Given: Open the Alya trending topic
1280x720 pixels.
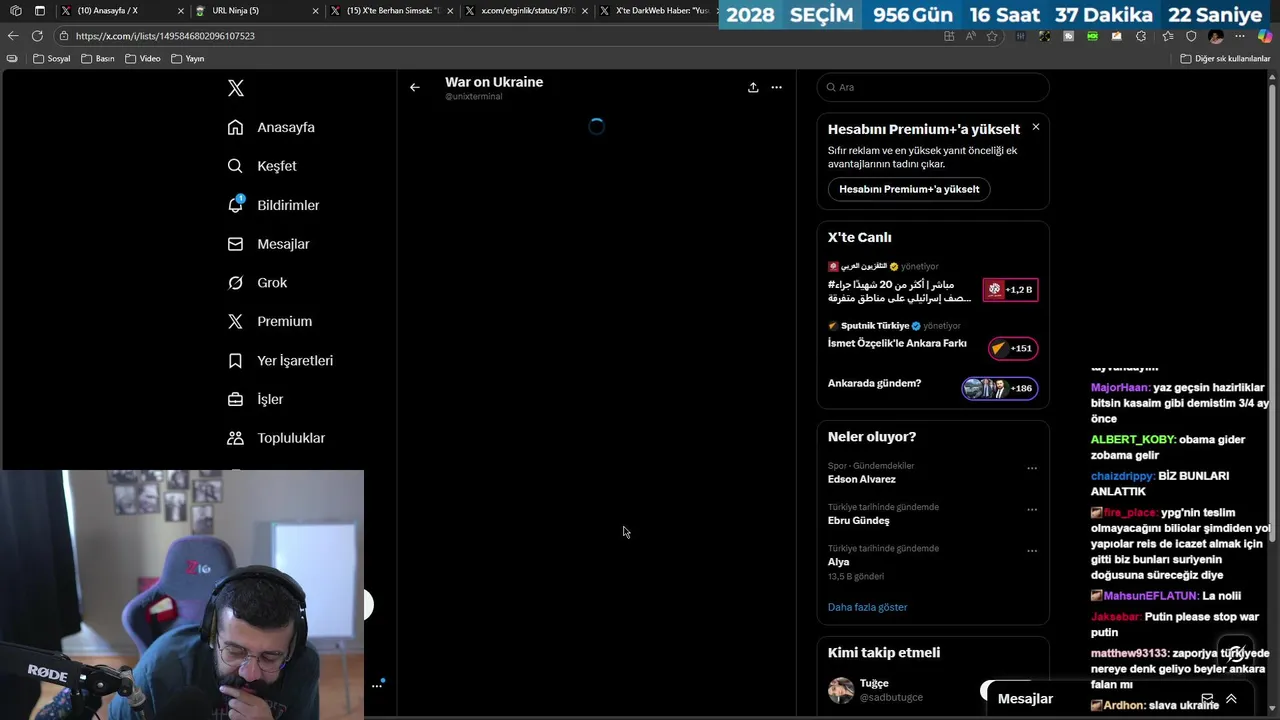Looking at the screenshot, I should [838, 562].
